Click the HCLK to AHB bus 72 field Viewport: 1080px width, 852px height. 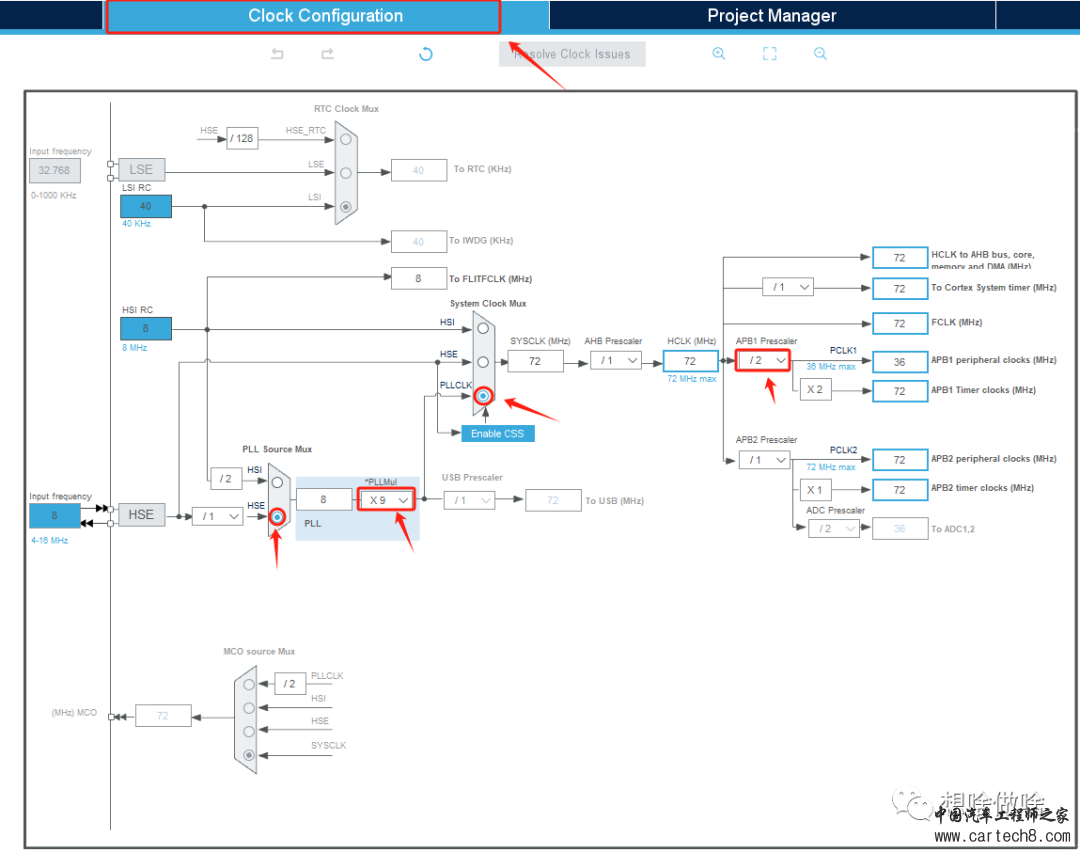click(900, 258)
